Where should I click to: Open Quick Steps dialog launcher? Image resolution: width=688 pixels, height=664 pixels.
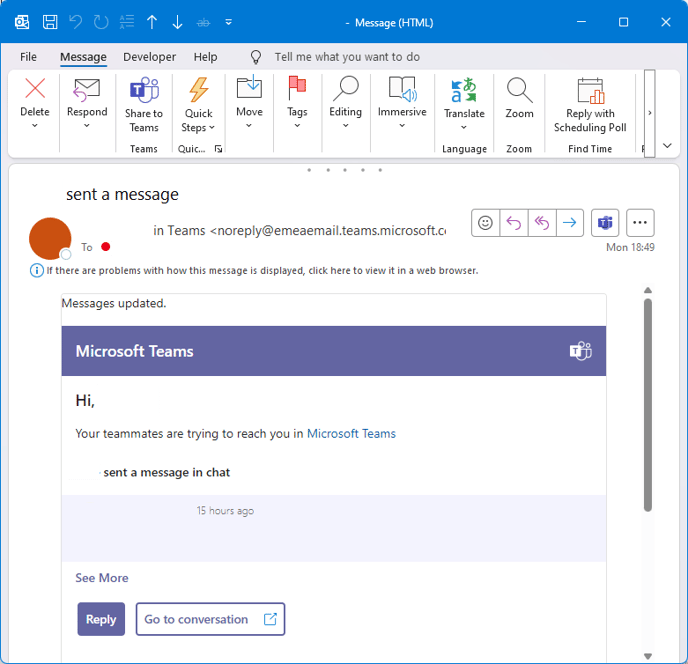pos(218,149)
